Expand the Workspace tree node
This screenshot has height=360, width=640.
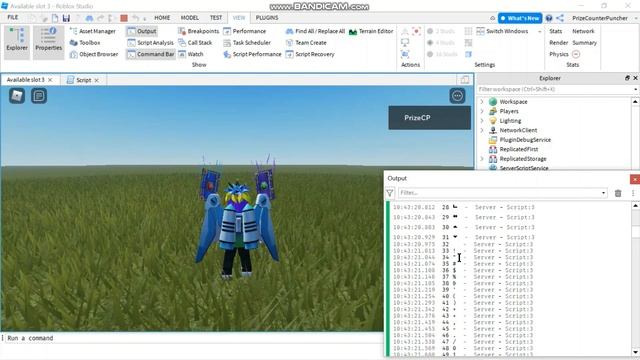(x=482, y=102)
